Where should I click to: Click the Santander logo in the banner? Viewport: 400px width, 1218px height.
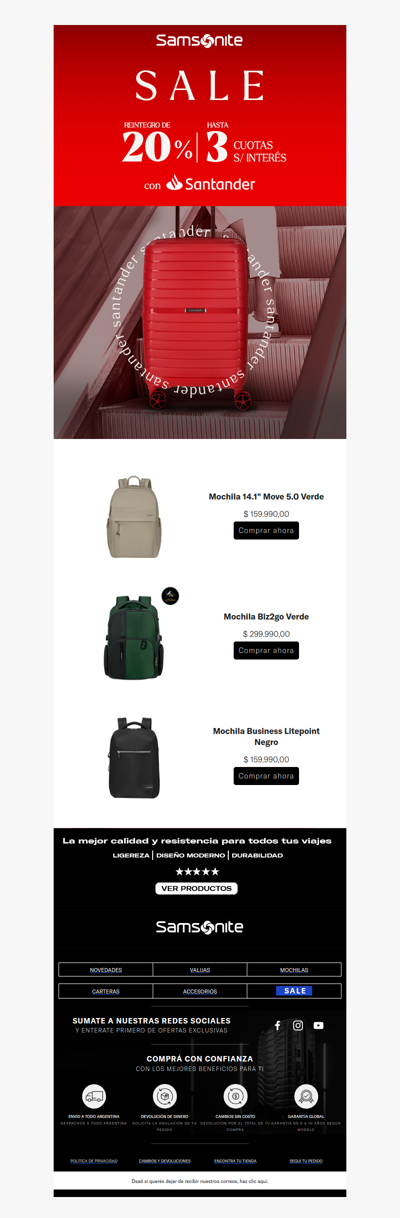pyautogui.click(x=211, y=183)
